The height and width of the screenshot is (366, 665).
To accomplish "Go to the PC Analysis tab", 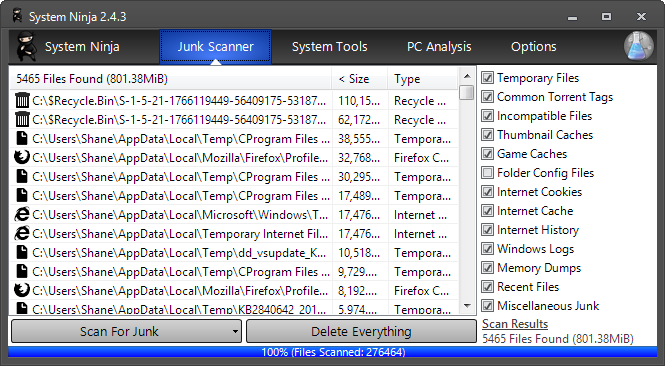I will pyautogui.click(x=439, y=47).
